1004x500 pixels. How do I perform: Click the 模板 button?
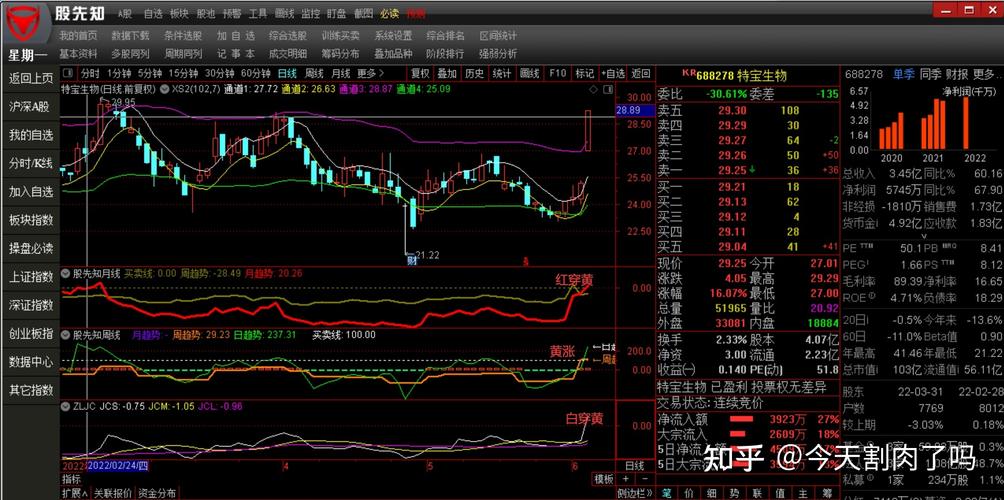click(x=604, y=479)
